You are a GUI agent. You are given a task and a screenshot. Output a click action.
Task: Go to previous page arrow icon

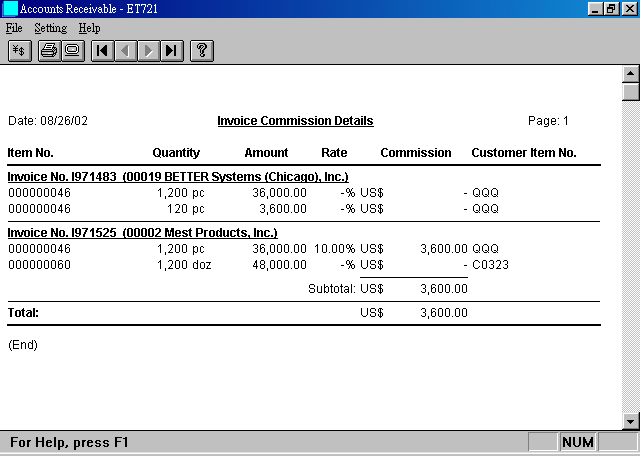(126, 51)
